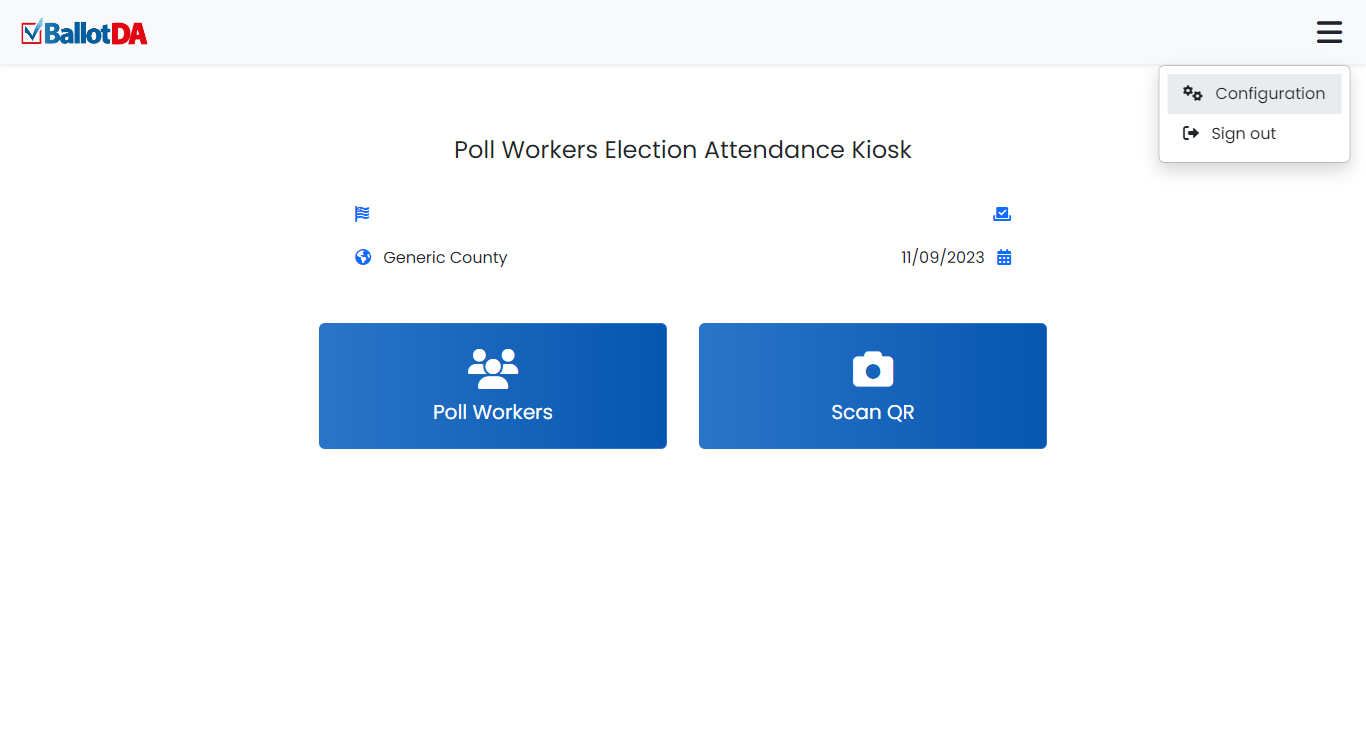Click the Poll Workers Election Attendance Kiosk heading

(683, 150)
